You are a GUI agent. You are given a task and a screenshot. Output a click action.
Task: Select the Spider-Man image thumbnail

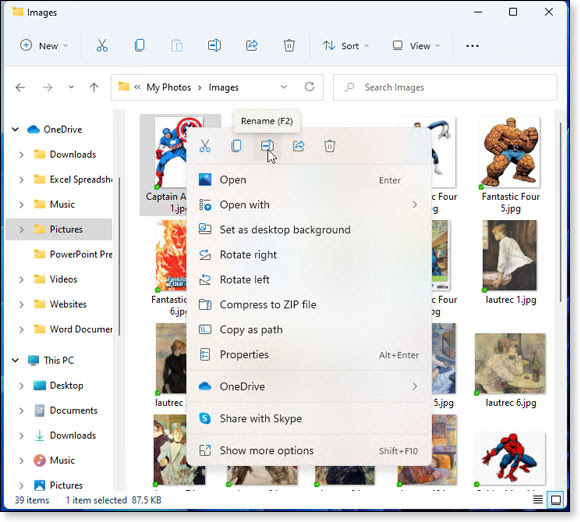[510, 459]
